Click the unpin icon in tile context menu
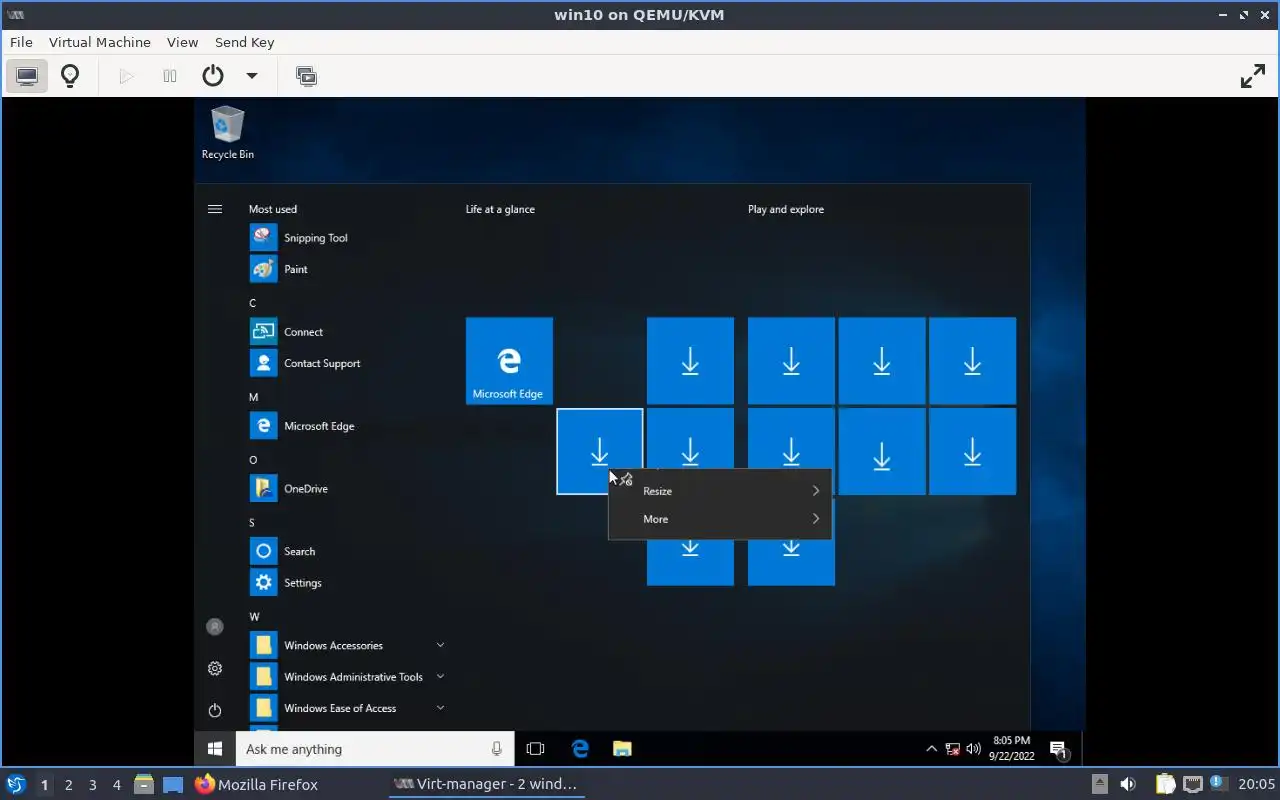This screenshot has height=800, width=1280. (626, 480)
